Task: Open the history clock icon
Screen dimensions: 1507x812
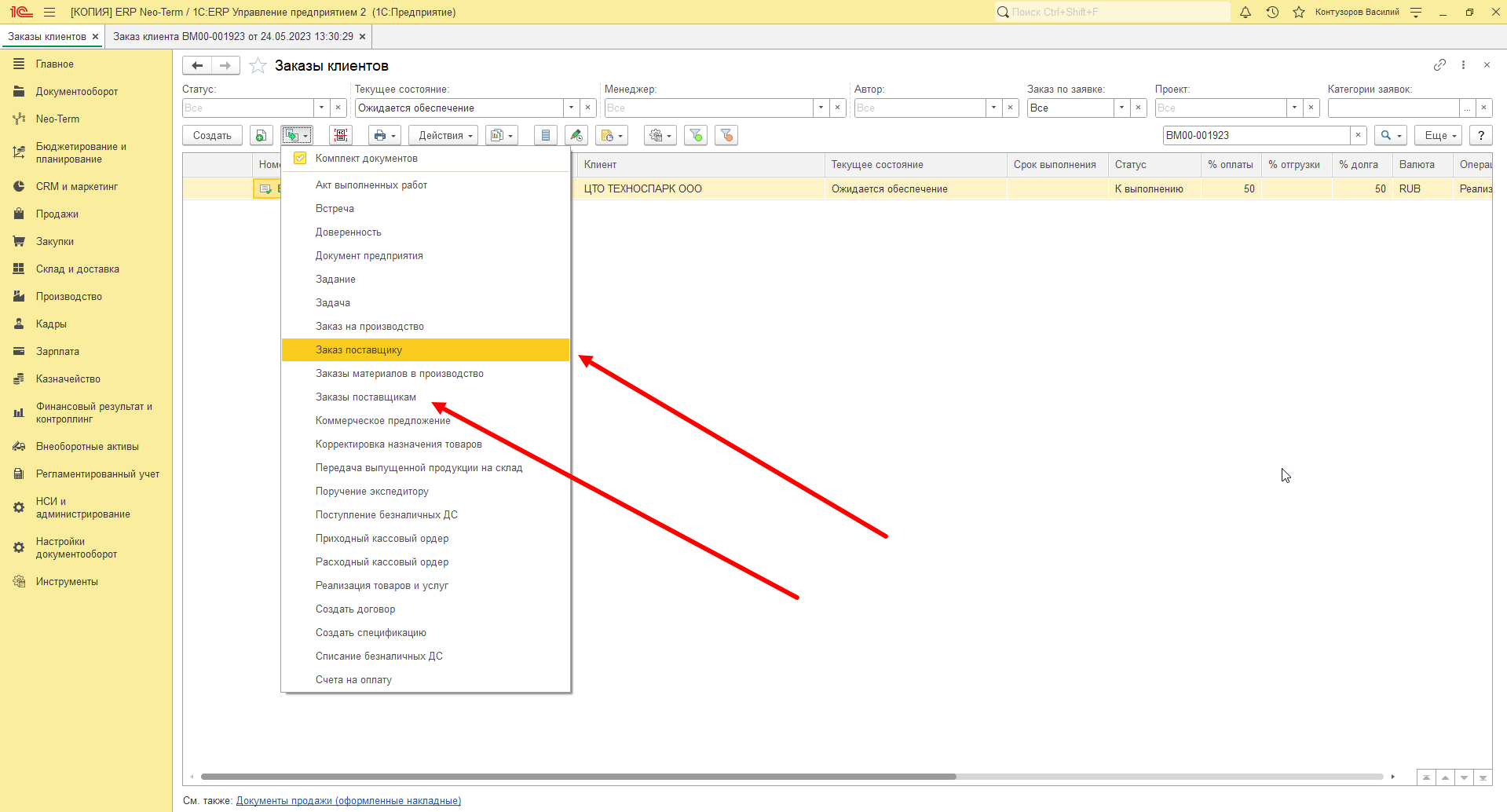Action: 1272,12
